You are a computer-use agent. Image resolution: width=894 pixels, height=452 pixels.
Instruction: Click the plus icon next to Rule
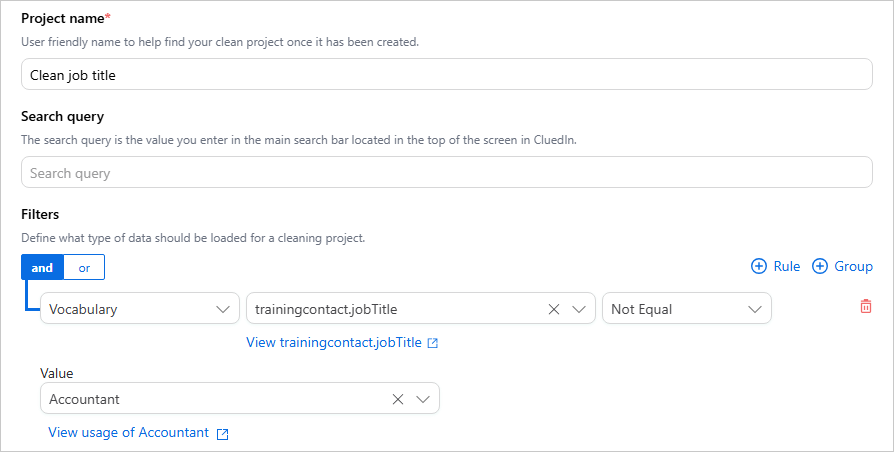pyautogui.click(x=759, y=266)
